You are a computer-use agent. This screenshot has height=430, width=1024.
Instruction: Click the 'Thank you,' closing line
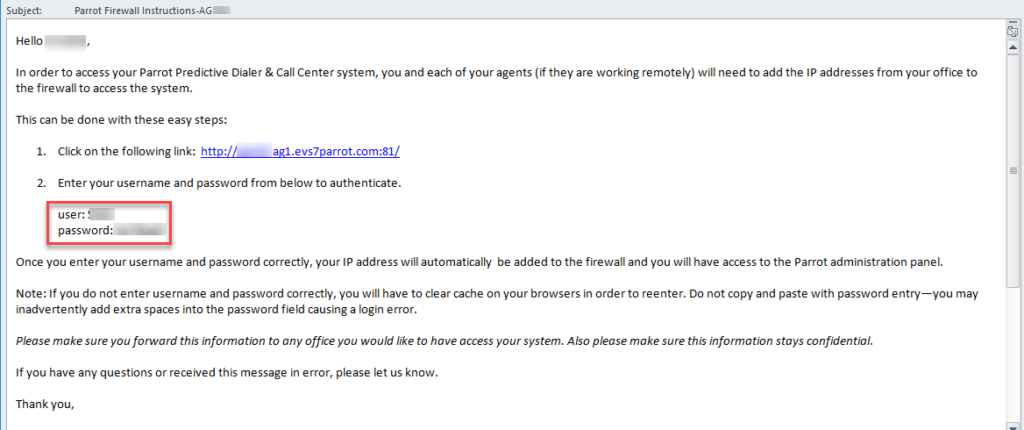(x=45, y=405)
